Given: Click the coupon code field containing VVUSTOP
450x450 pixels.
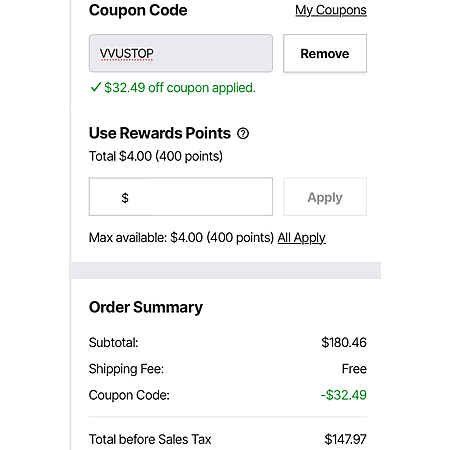Looking at the screenshot, I should tap(181, 53).
